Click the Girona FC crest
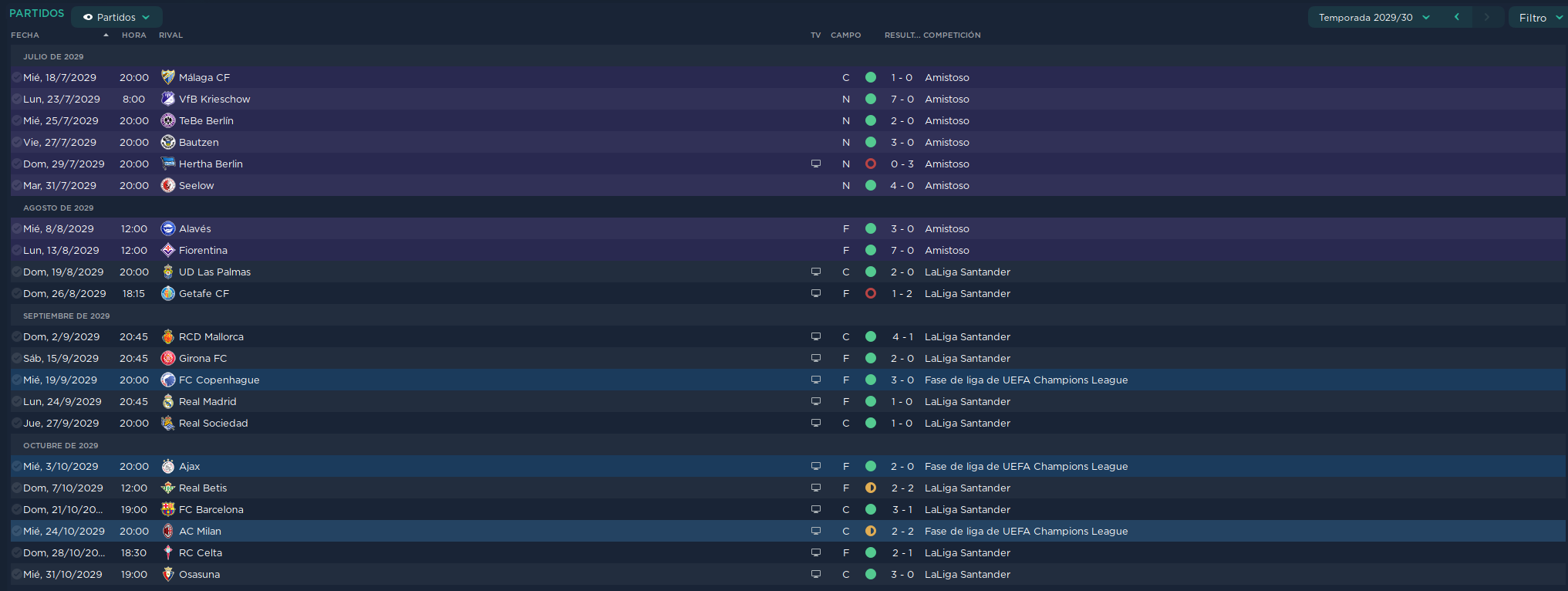Screen dimensions: 1568x591 pyautogui.click(x=167, y=358)
